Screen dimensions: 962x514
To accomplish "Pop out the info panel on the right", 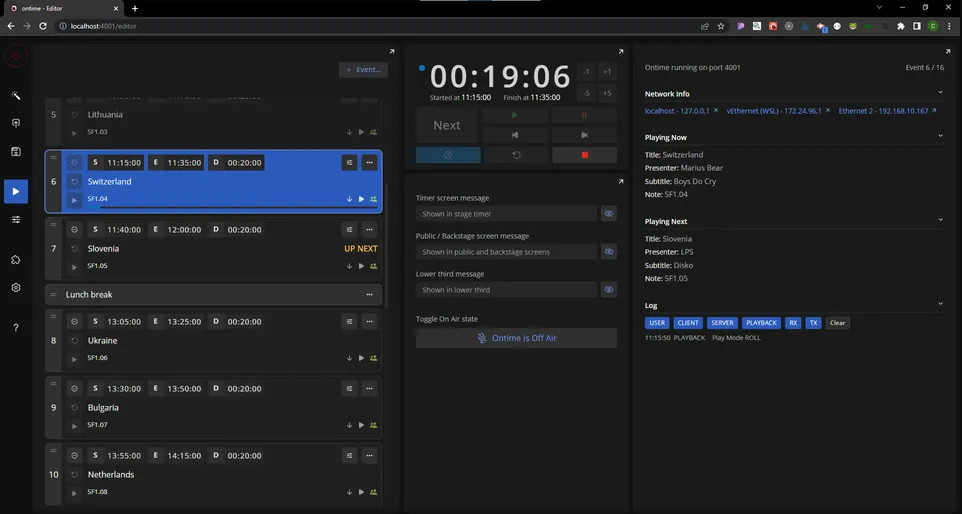I will click(x=948, y=52).
